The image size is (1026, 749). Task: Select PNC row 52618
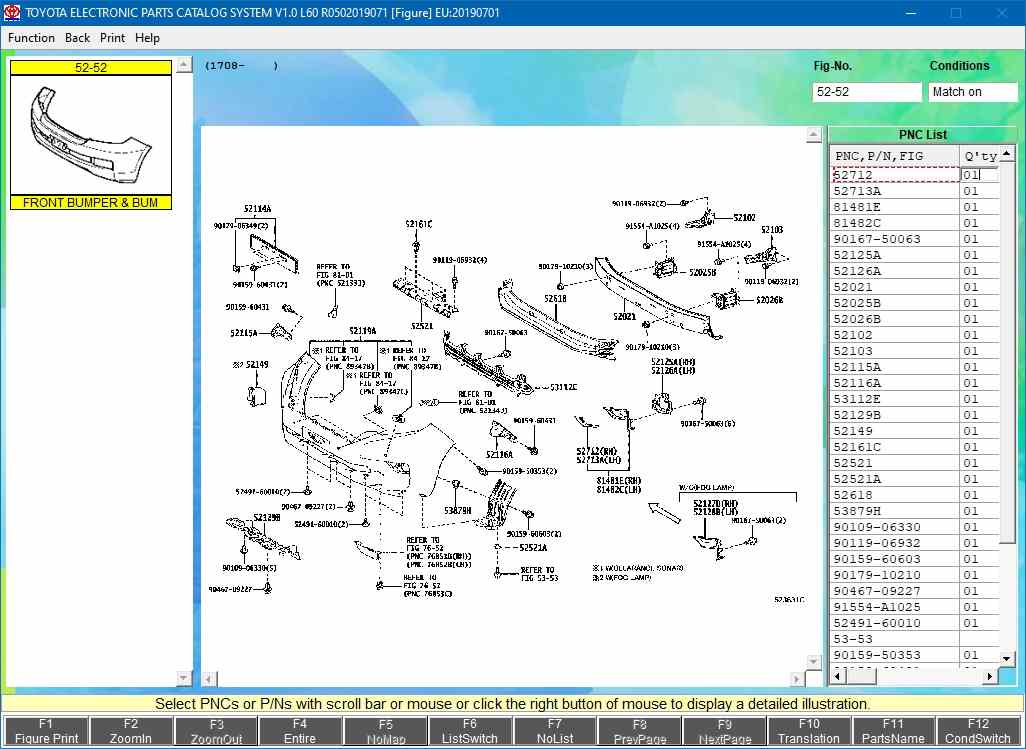coord(915,495)
